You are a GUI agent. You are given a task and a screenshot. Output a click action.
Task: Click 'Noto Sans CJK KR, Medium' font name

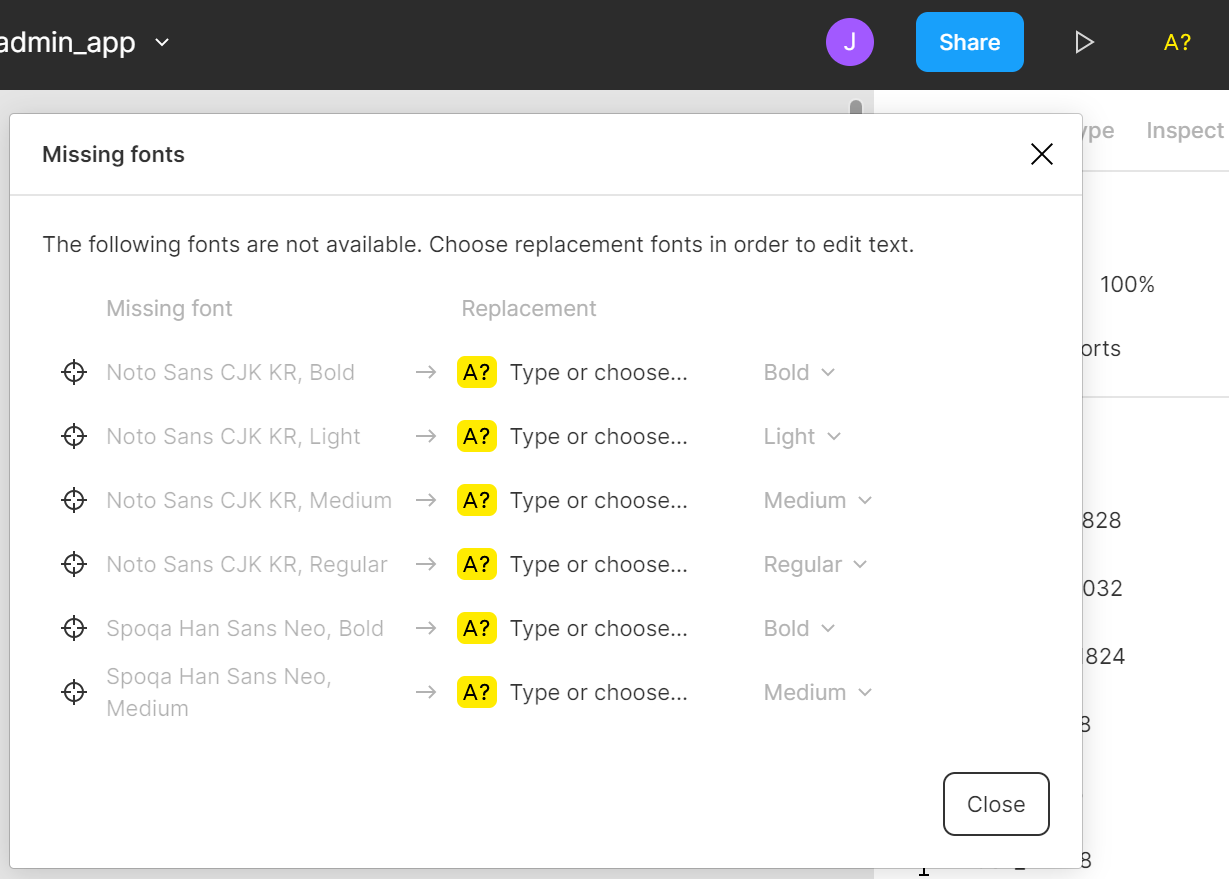tap(249, 500)
